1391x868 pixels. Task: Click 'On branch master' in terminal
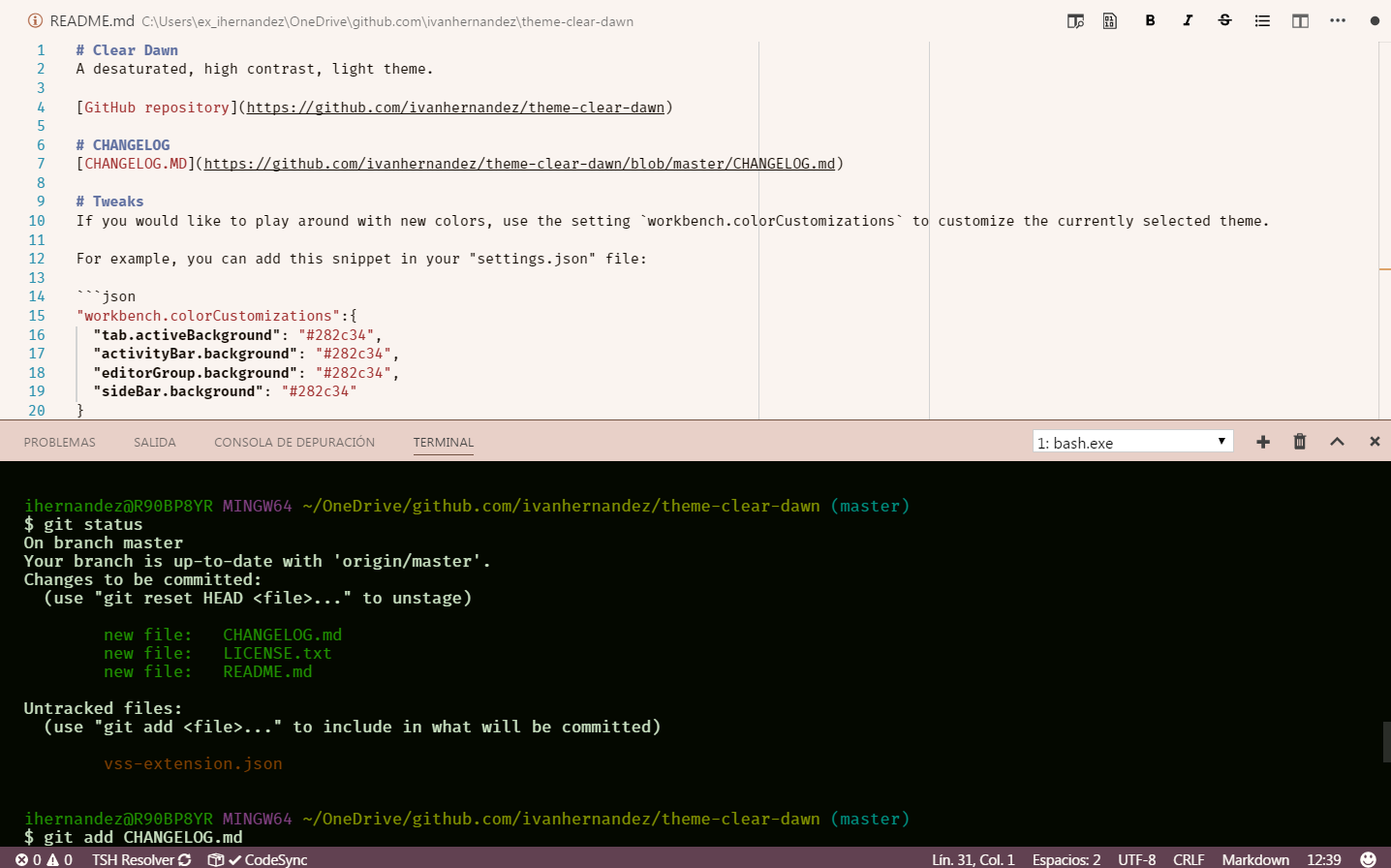tap(104, 542)
